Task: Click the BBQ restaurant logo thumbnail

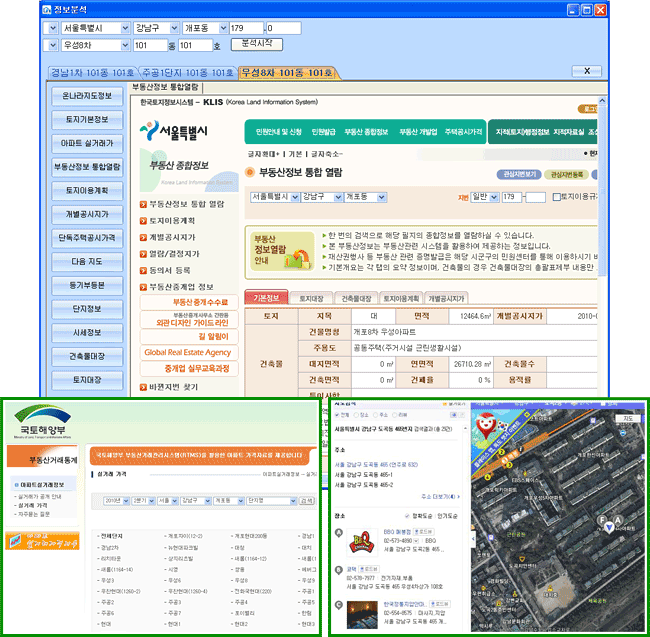Action: 361,542
